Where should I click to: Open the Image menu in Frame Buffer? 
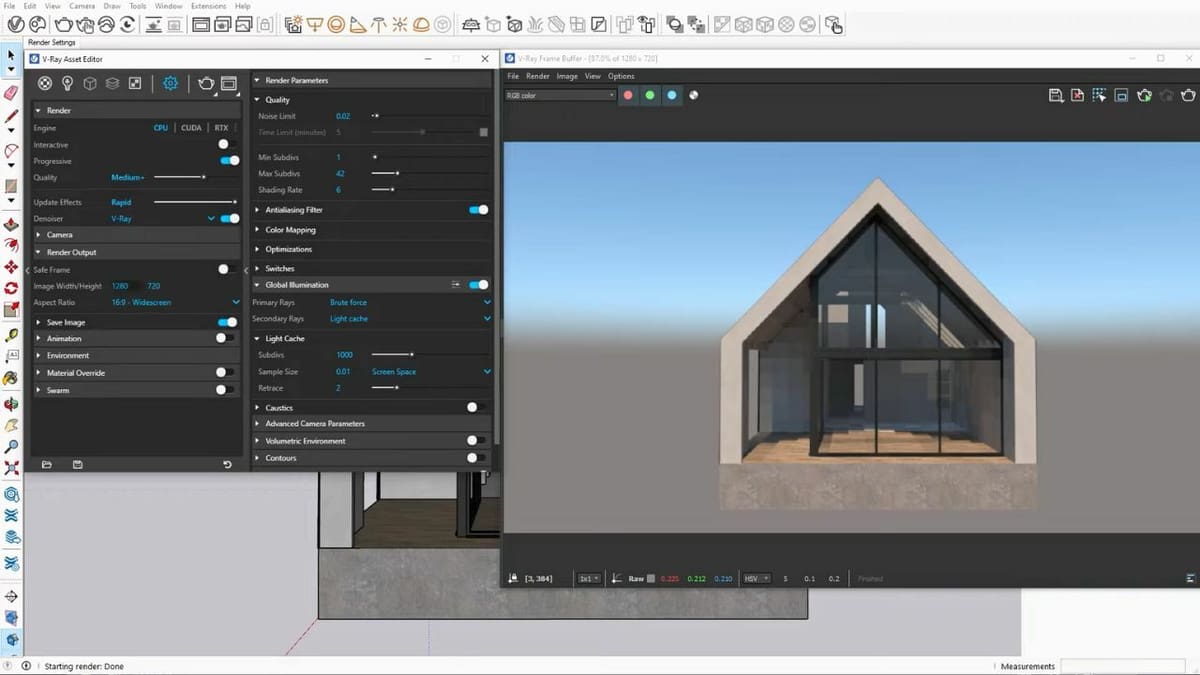(567, 75)
